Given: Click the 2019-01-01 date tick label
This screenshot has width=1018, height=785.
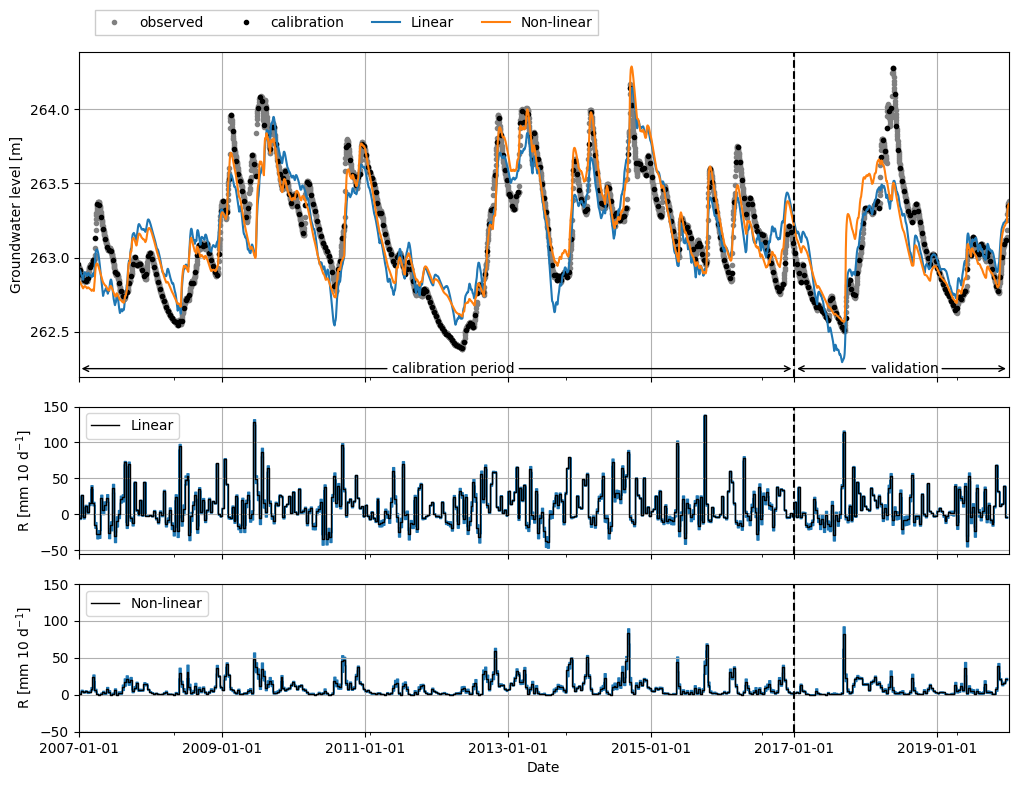Looking at the screenshot, I should pyautogui.click(x=937, y=747).
